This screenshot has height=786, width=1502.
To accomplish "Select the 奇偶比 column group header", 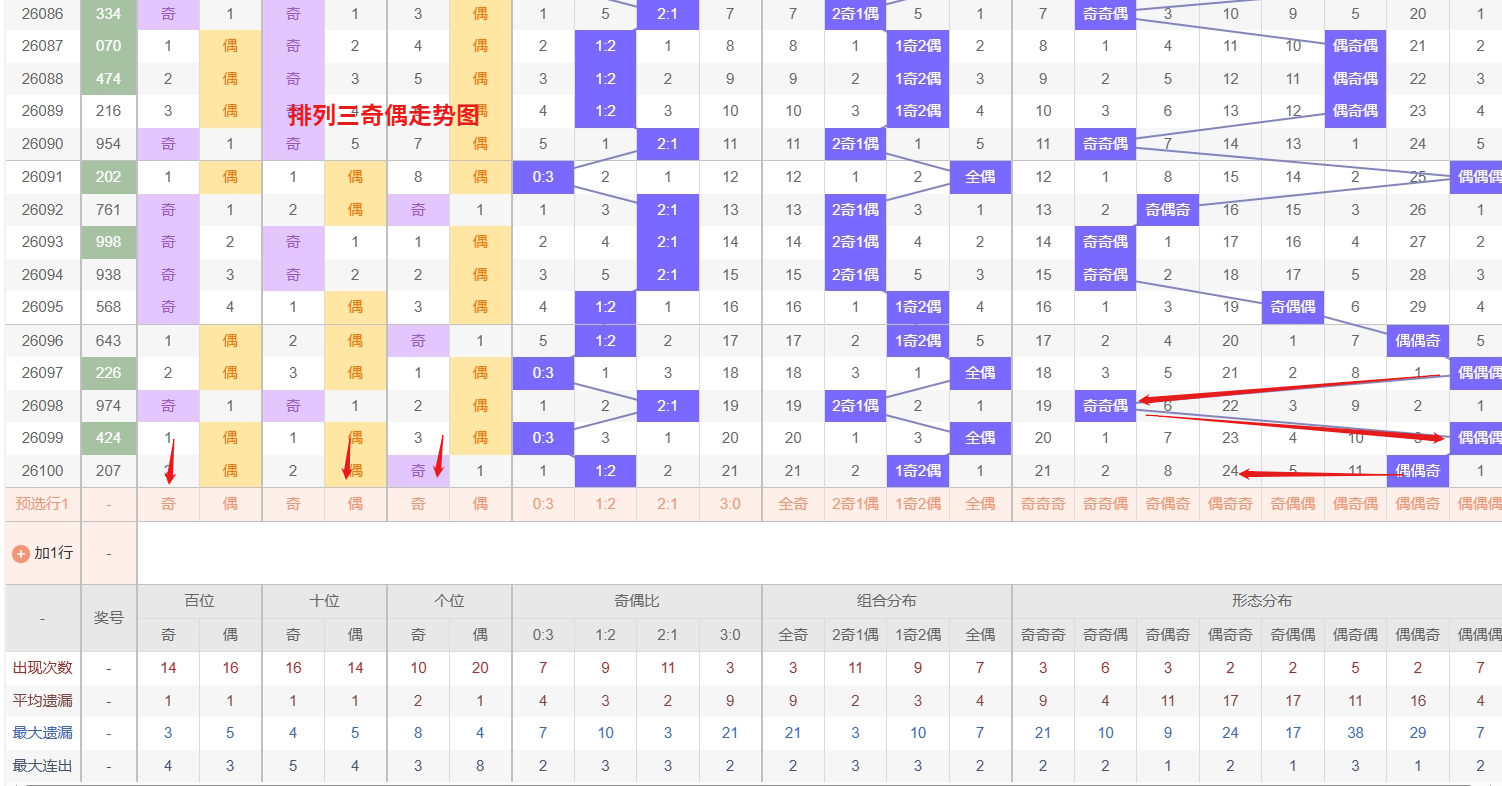I will pyautogui.click(x=636, y=601).
